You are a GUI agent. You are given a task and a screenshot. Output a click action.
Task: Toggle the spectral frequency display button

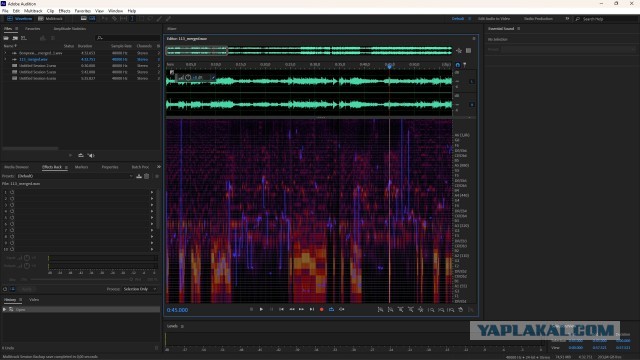click(x=84, y=19)
